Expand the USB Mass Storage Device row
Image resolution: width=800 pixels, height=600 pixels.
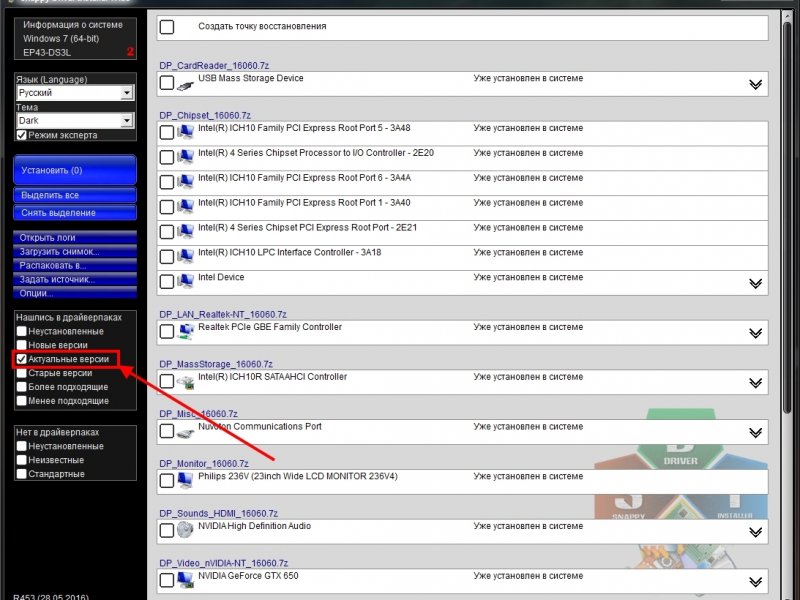(756, 84)
